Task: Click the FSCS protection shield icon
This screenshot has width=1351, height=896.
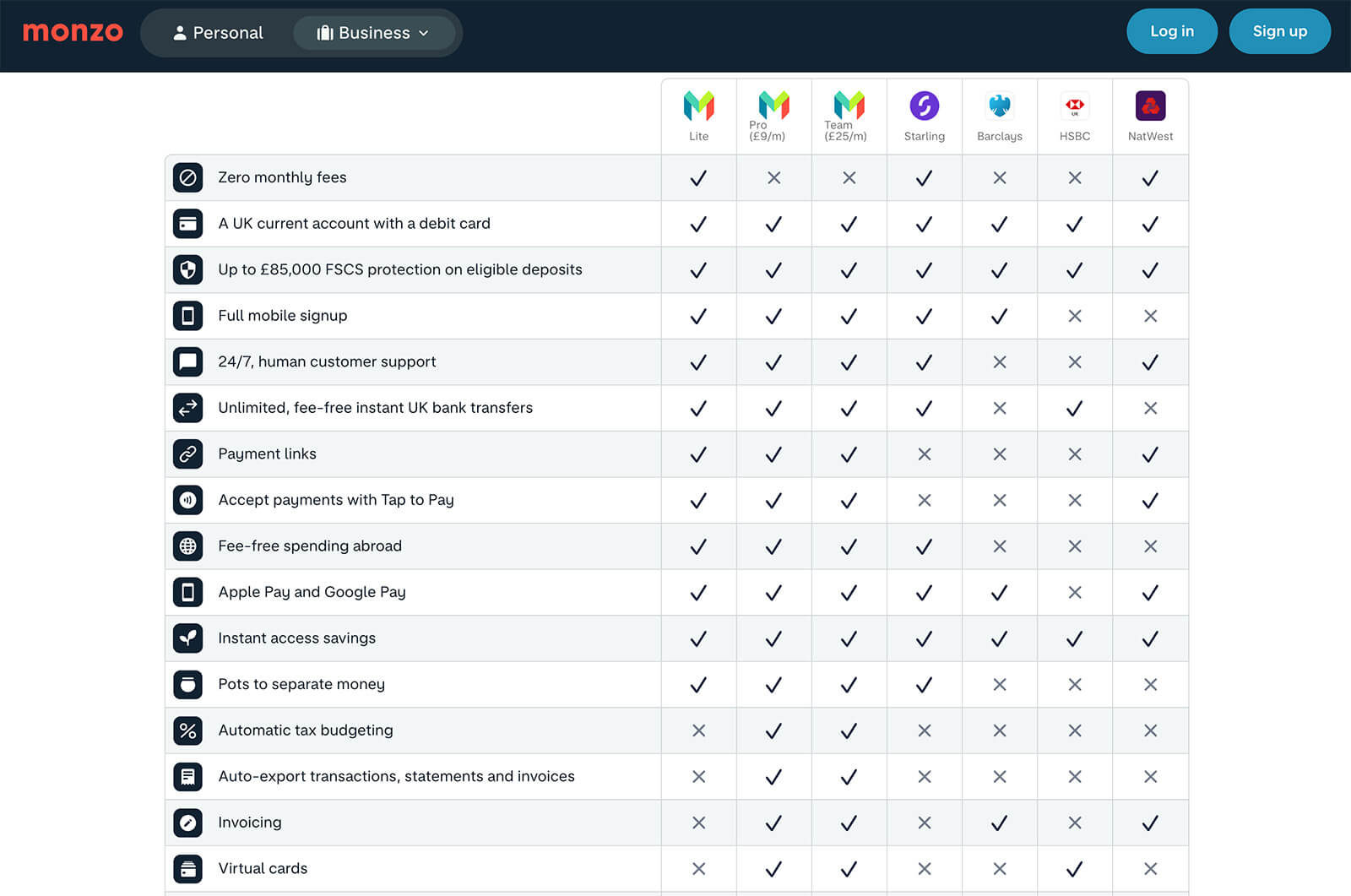Action: coord(188,269)
